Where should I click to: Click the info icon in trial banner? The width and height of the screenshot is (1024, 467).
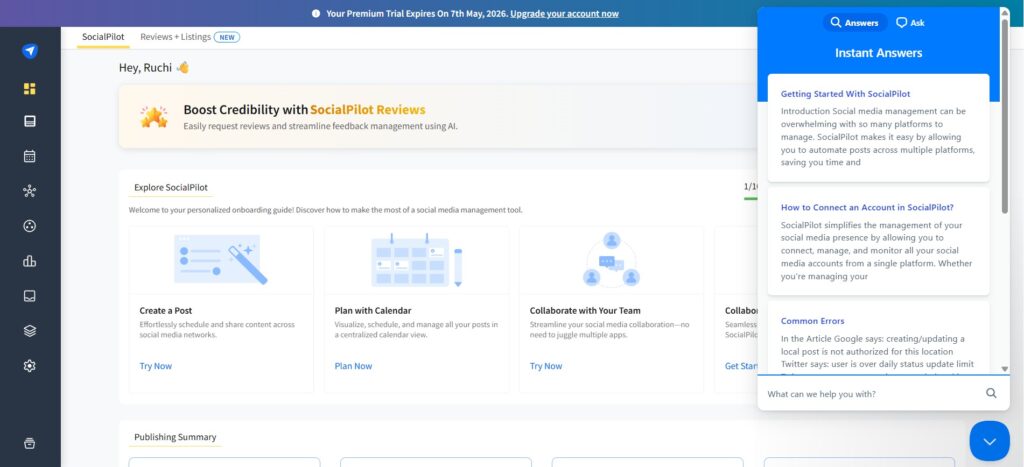(x=316, y=14)
